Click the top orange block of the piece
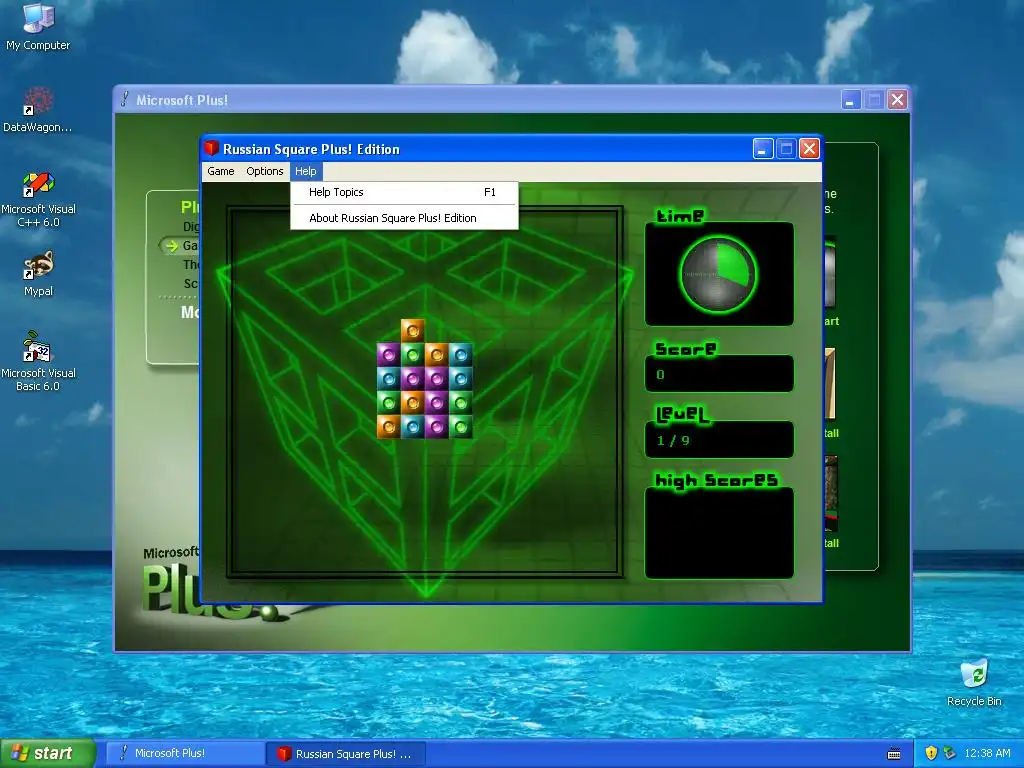Screen dimensions: 1024x768 pyautogui.click(x=413, y=330)
